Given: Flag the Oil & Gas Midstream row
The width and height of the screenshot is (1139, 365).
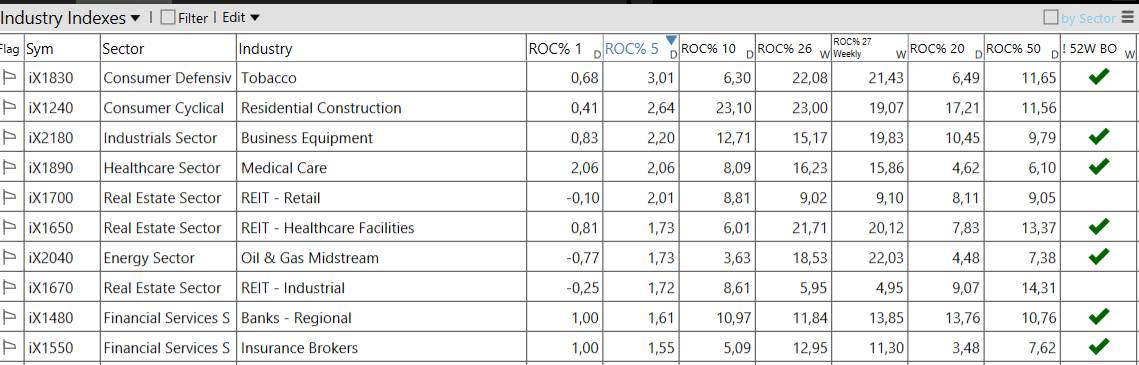Looking at the screenshot, I should click(x=10, y=258).
